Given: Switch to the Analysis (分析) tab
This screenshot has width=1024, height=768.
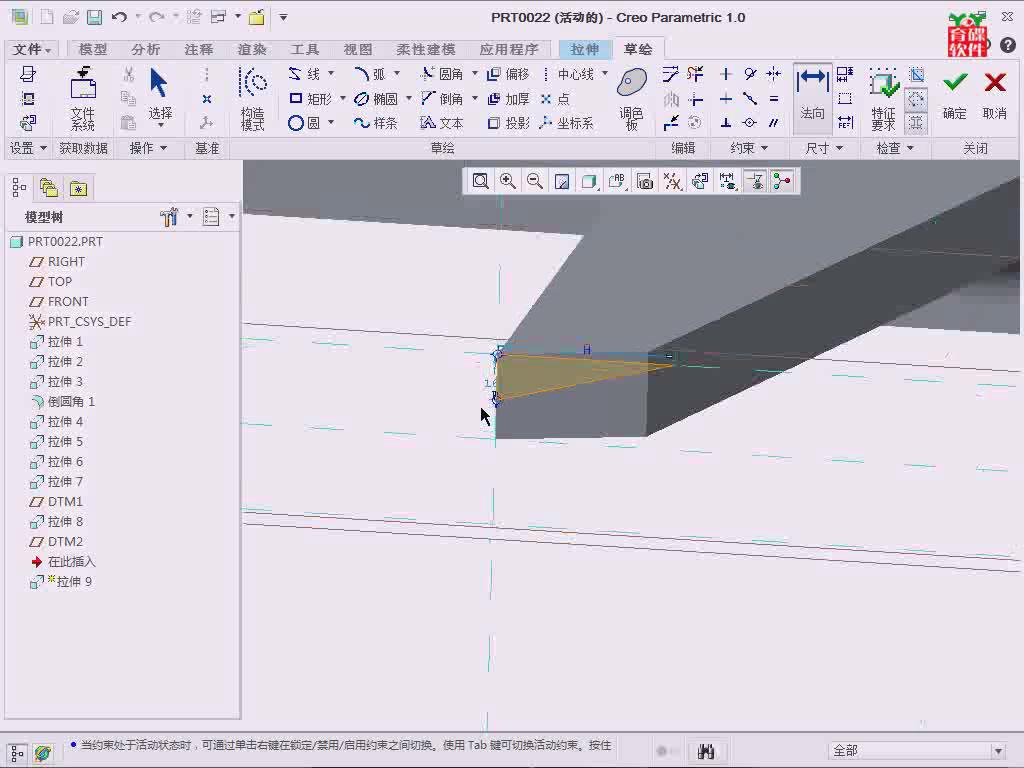Looking at the screenshot, I should coord(146,50).
